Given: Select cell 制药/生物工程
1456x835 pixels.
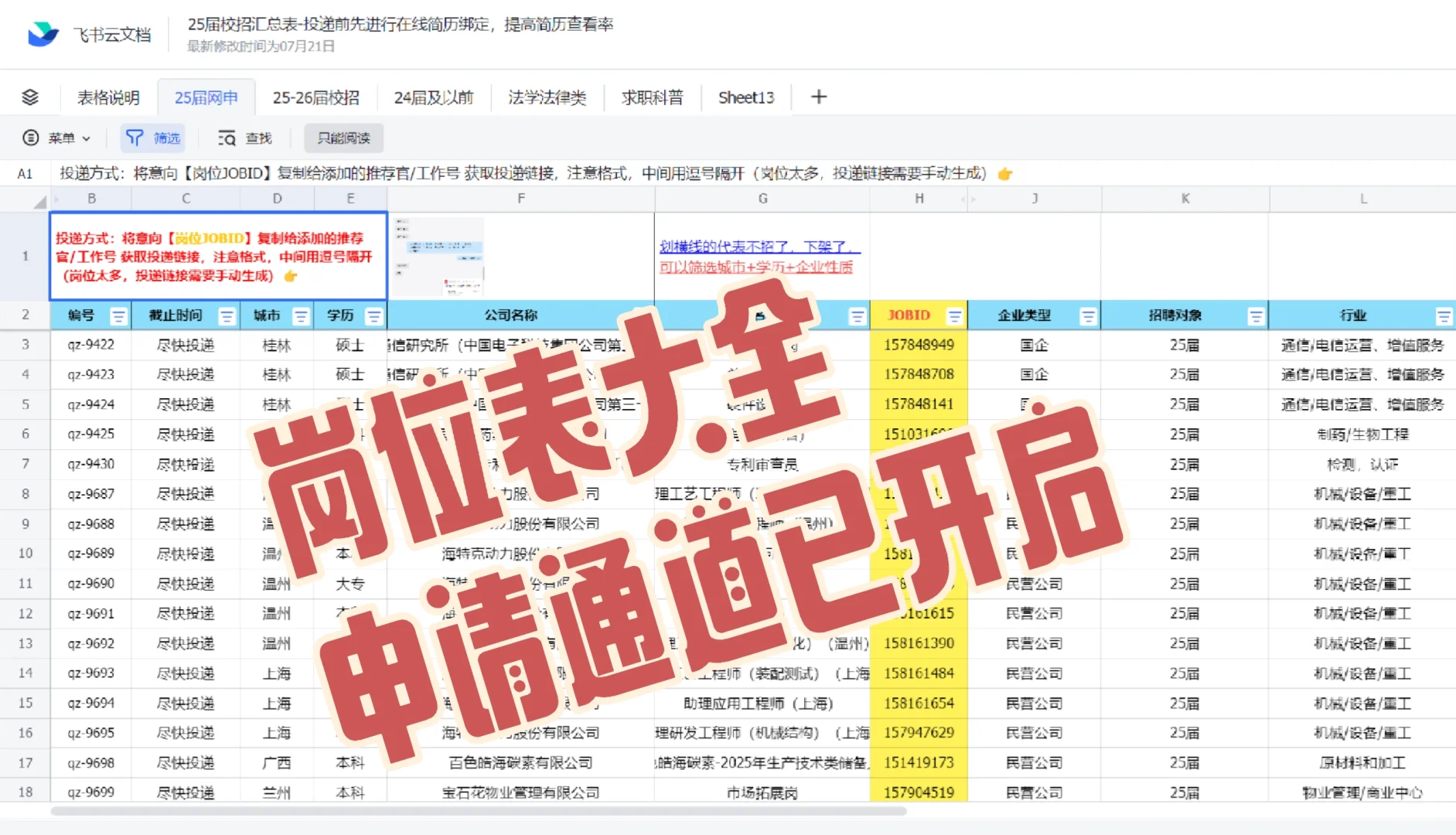Looking at the screenshot, I should click(1362, 435).
